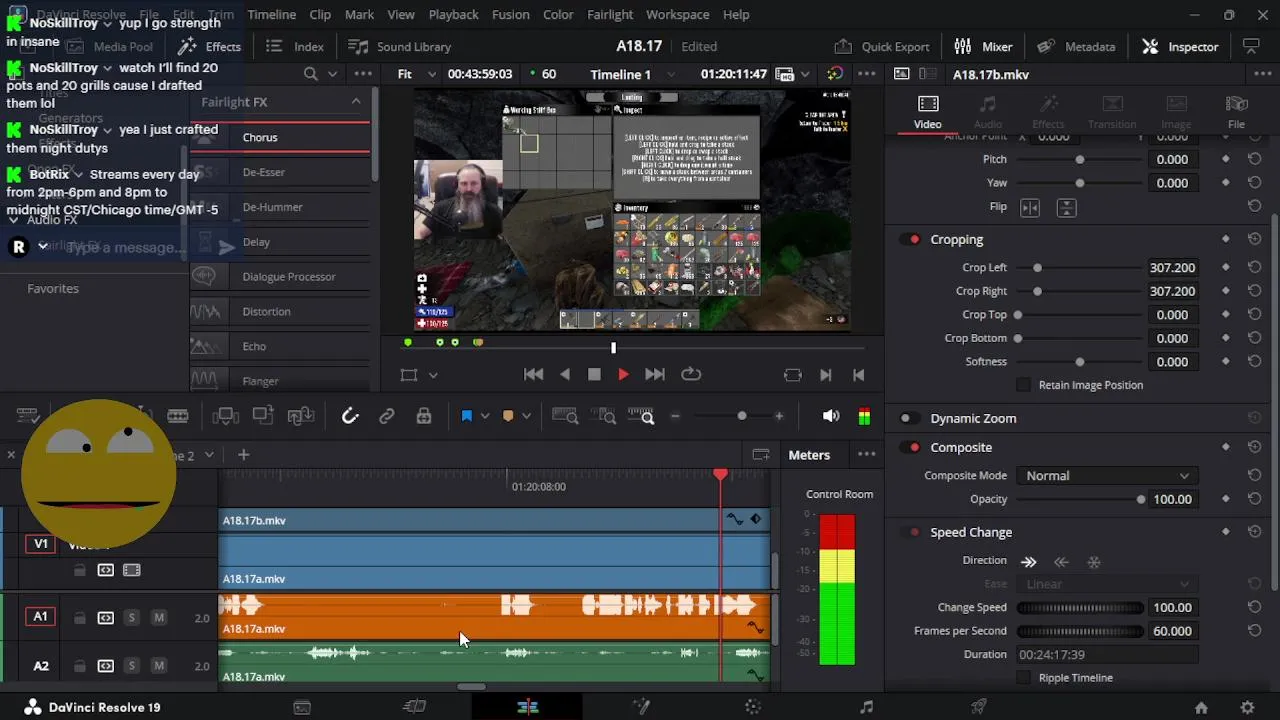
Task: Click the Flip vertical icon
Action: pyautogui.click(x=1066, y=207)
